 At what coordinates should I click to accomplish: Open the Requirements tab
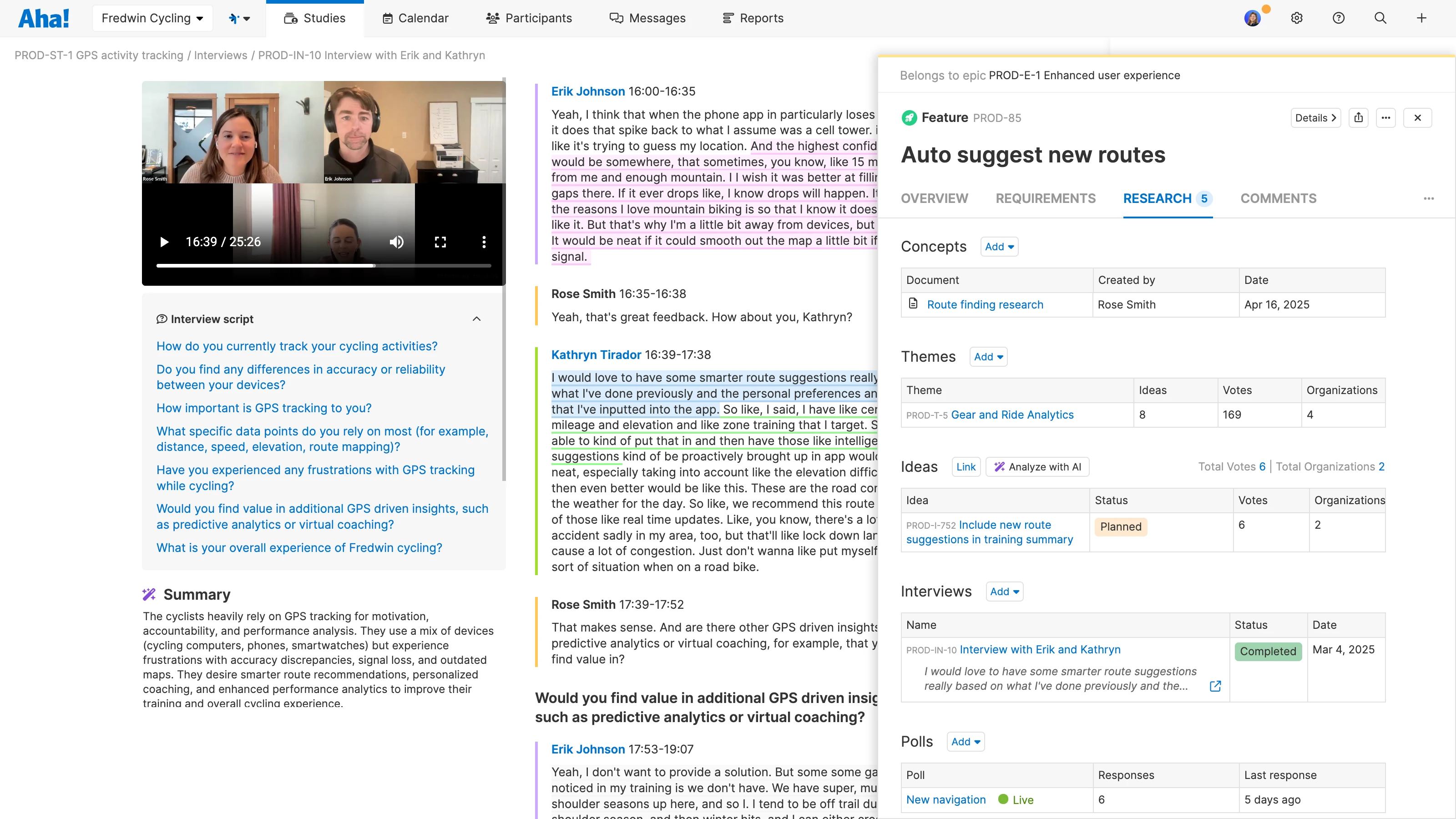[1045, 198]
